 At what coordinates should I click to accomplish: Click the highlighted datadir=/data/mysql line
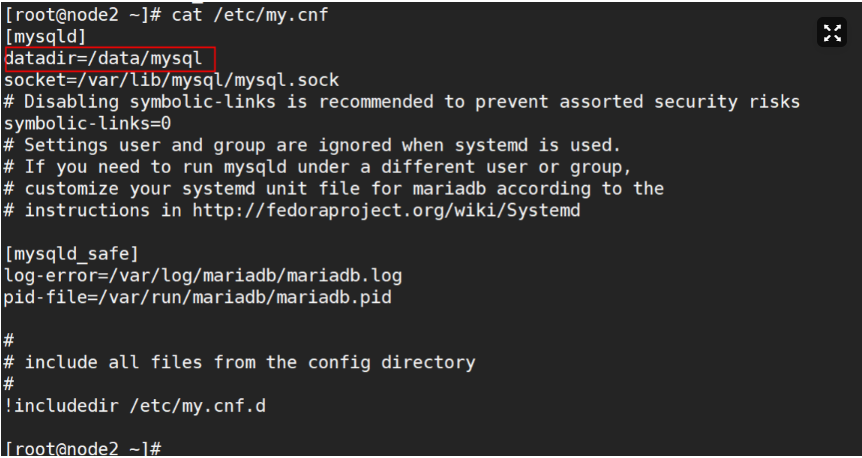(109, 59)
